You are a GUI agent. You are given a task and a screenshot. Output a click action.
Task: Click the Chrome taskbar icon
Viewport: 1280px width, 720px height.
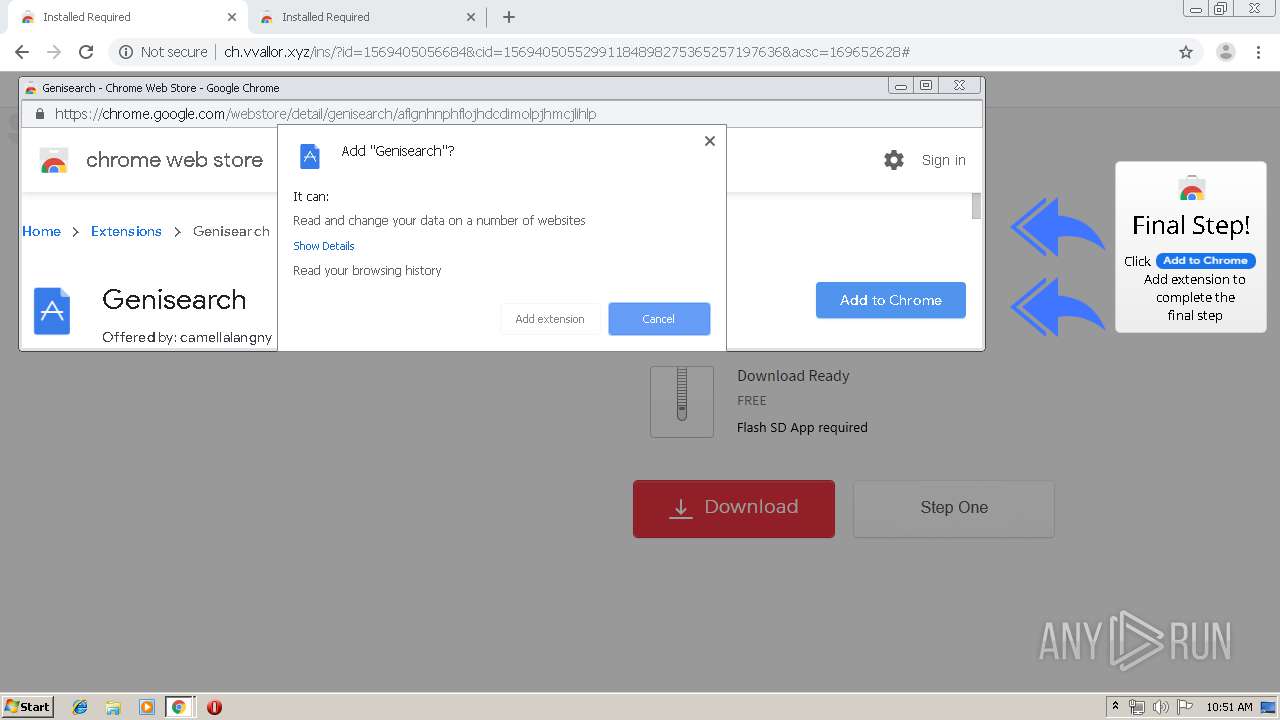click(x=179, y=707)
